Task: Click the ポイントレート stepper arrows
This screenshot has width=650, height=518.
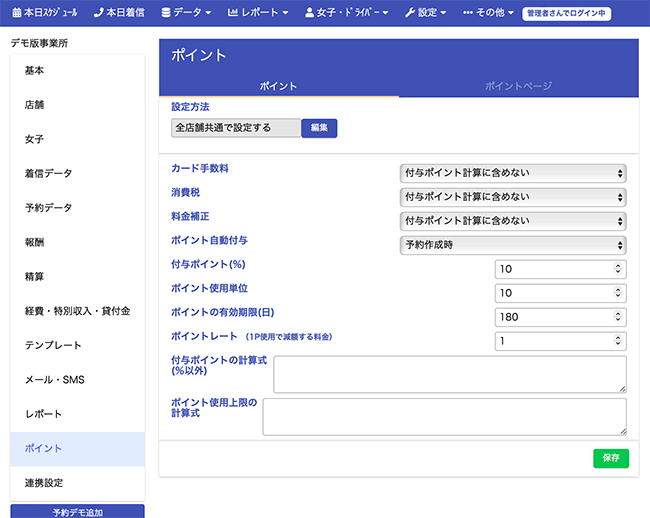Action: point(618,341)
